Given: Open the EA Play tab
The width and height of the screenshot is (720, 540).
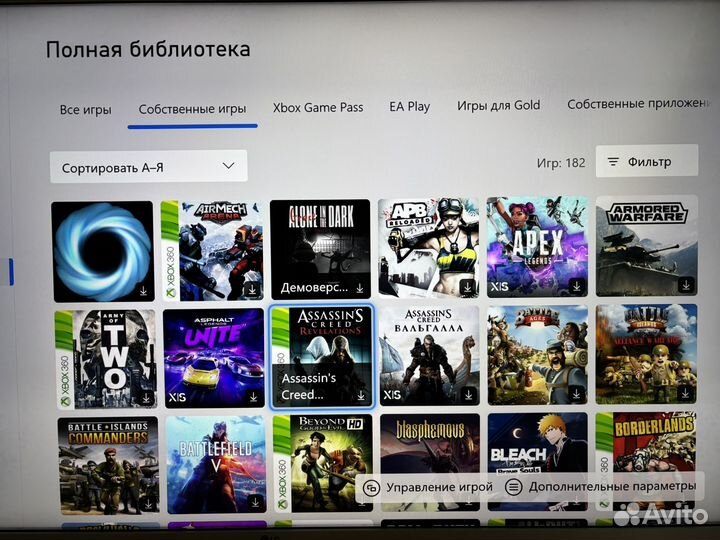Looking at the screenshot, I should pos(410,107).
